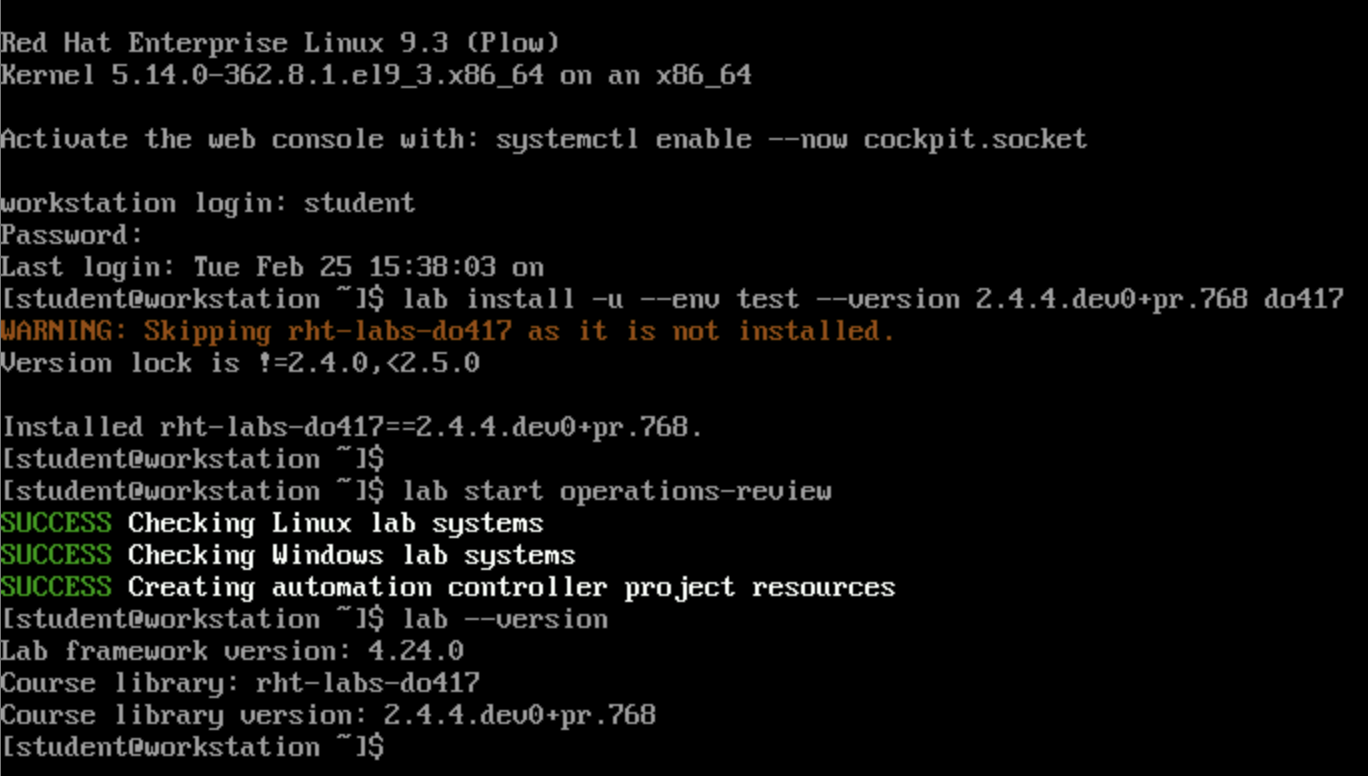Click the "Red Hat Enterprise Linux 9.3" banner line
The image size is (1368, 776).
click(280, 43)
